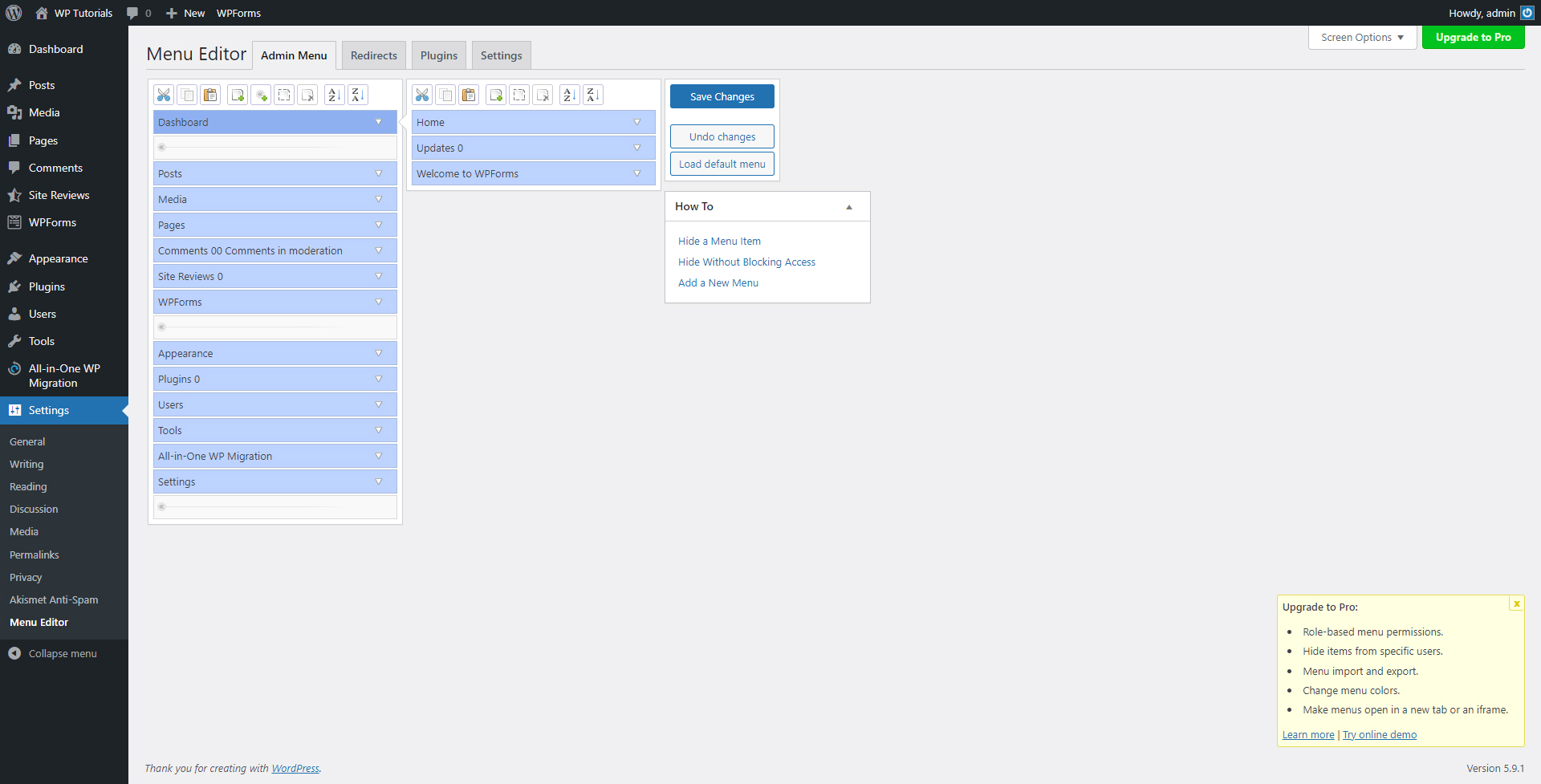The height and width of the screenshot is (784, 1541).
Task: Open Hide Without Blocking Access link
Action: tap(746, 262)
